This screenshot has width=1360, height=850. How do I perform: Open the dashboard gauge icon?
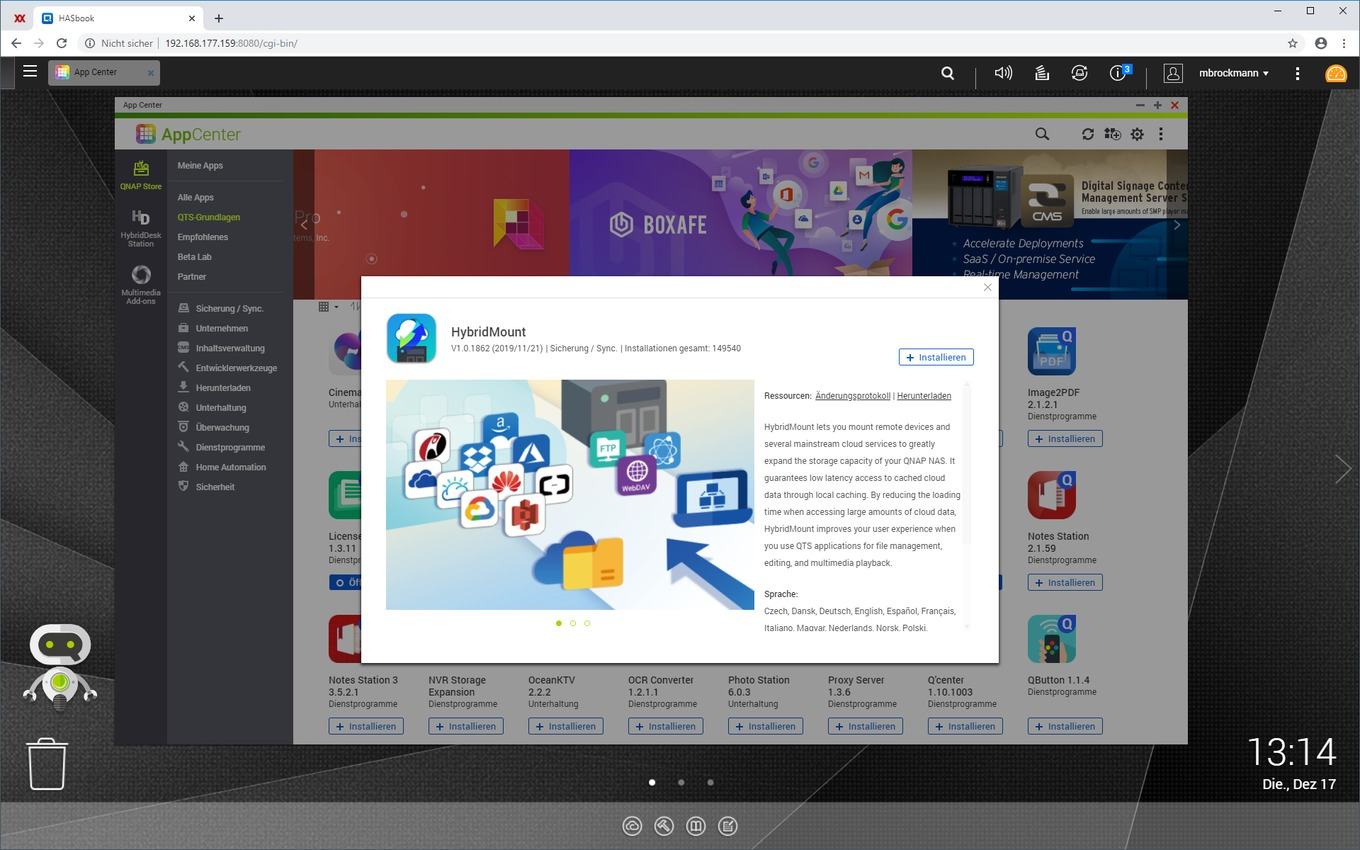point(1336,73)
